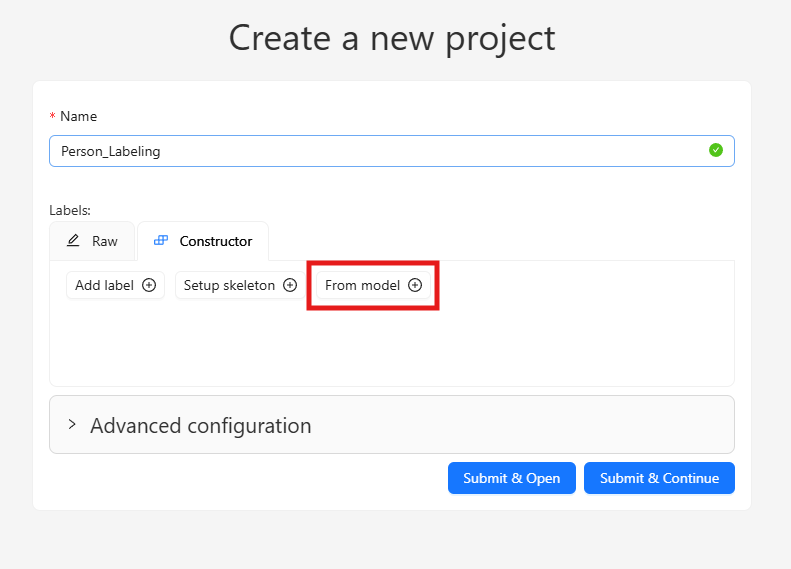Focus the Name field containing Person_Labeling
This screenshot has width=791, height=569.
391,151
